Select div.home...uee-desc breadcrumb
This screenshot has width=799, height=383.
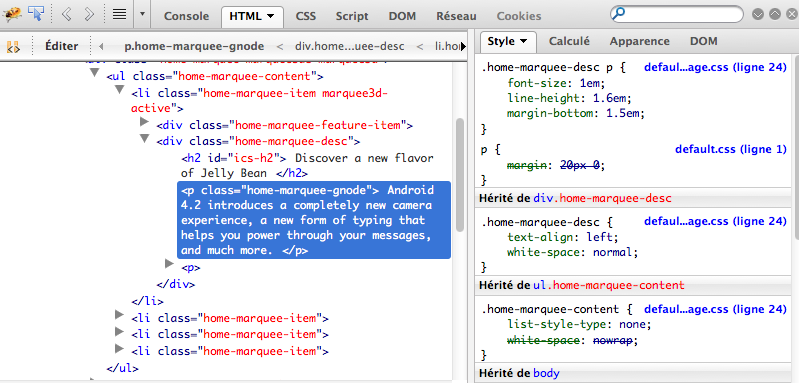coord(350,46)
